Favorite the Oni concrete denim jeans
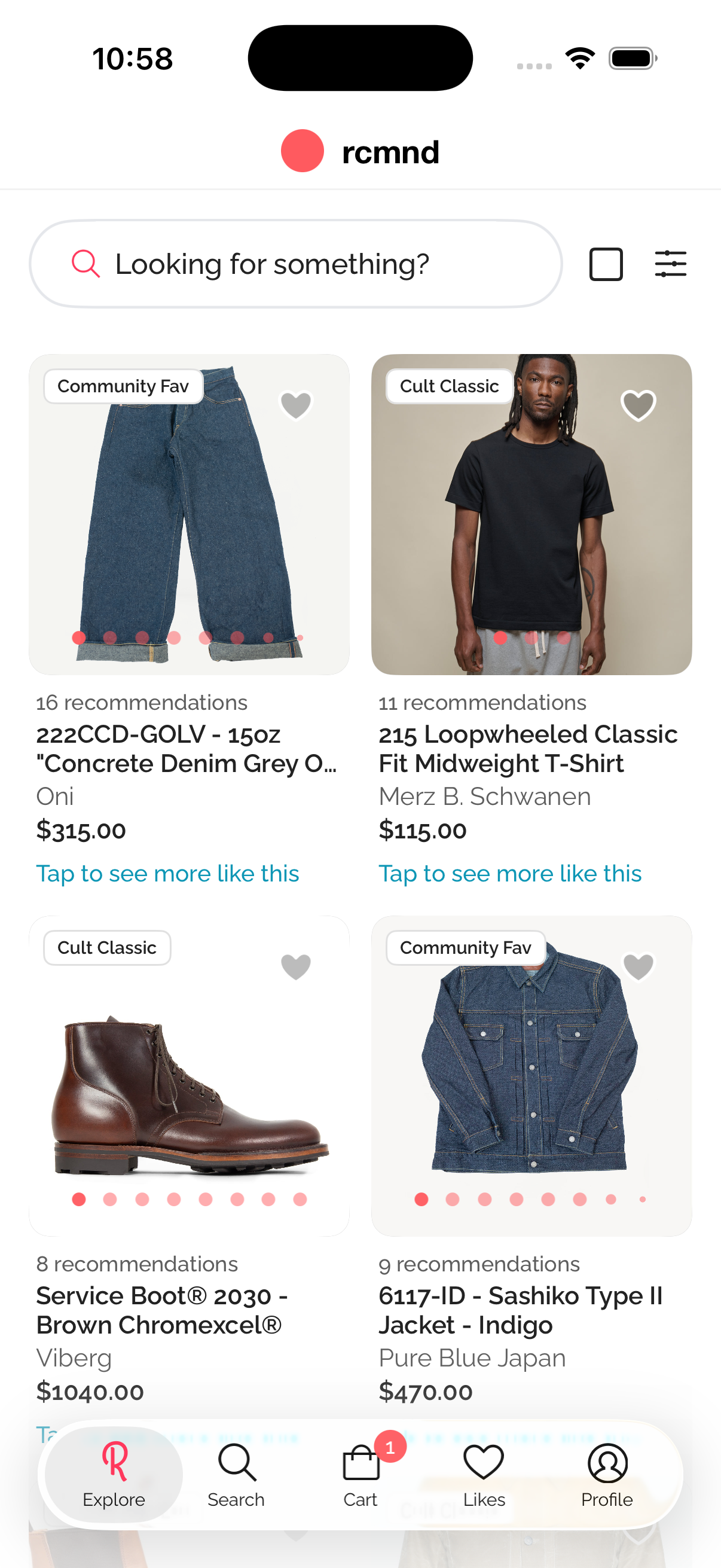 (x=295, y=404)
